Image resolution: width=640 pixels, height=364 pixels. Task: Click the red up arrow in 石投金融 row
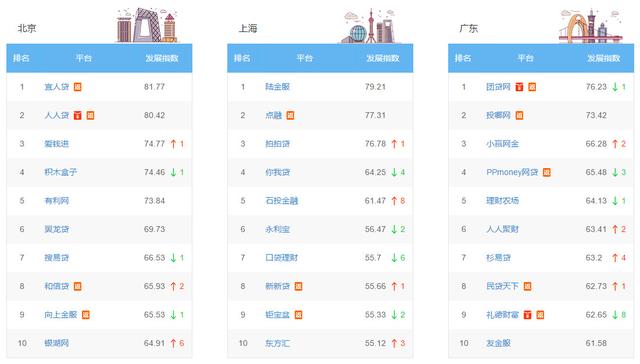tap(394, 201)
